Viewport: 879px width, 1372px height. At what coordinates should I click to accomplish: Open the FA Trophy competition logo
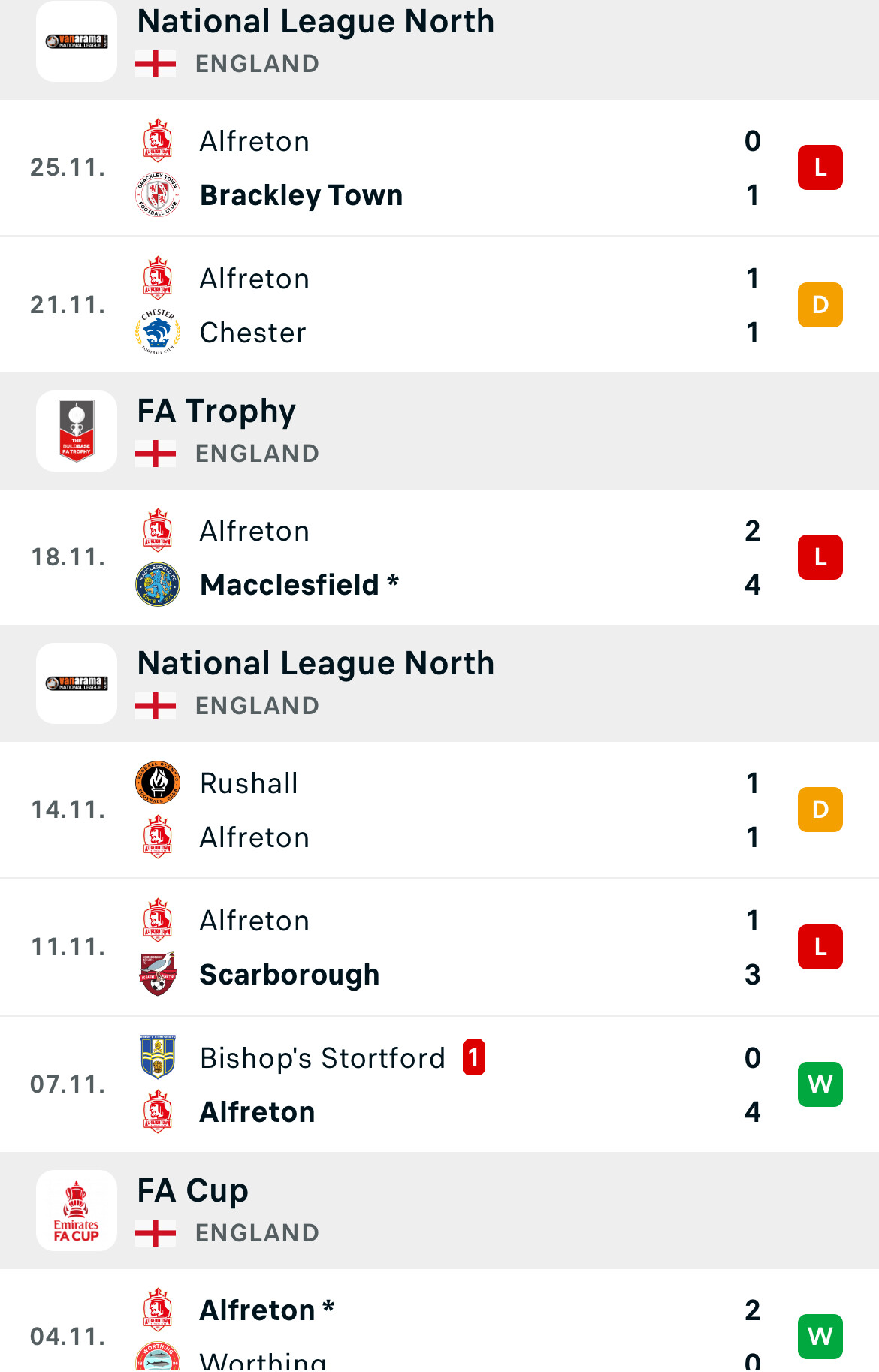77,431
